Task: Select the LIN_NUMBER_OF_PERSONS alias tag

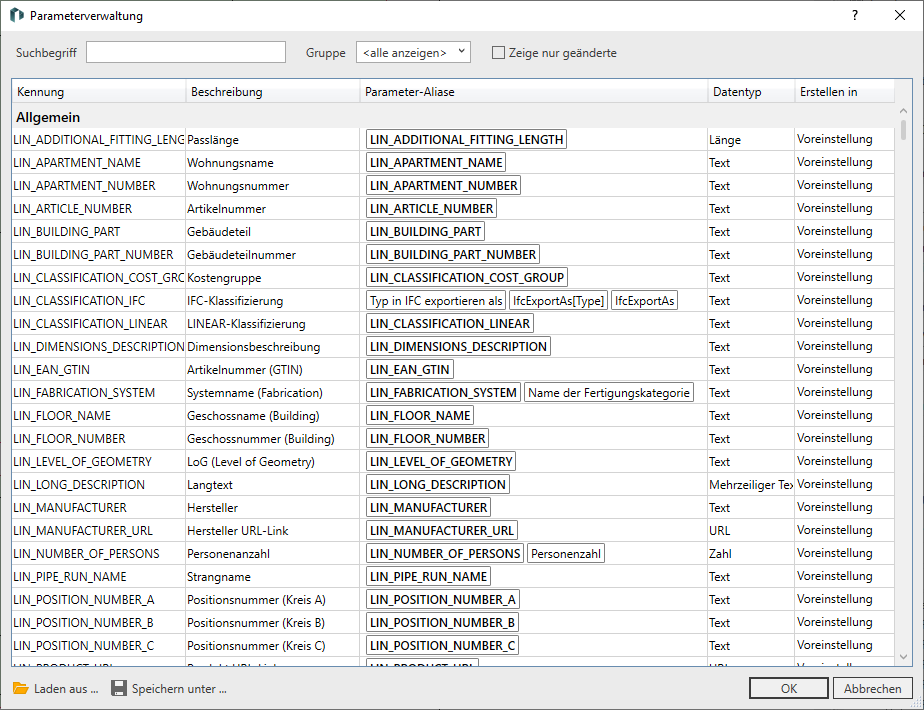Action: click(445, 553)
